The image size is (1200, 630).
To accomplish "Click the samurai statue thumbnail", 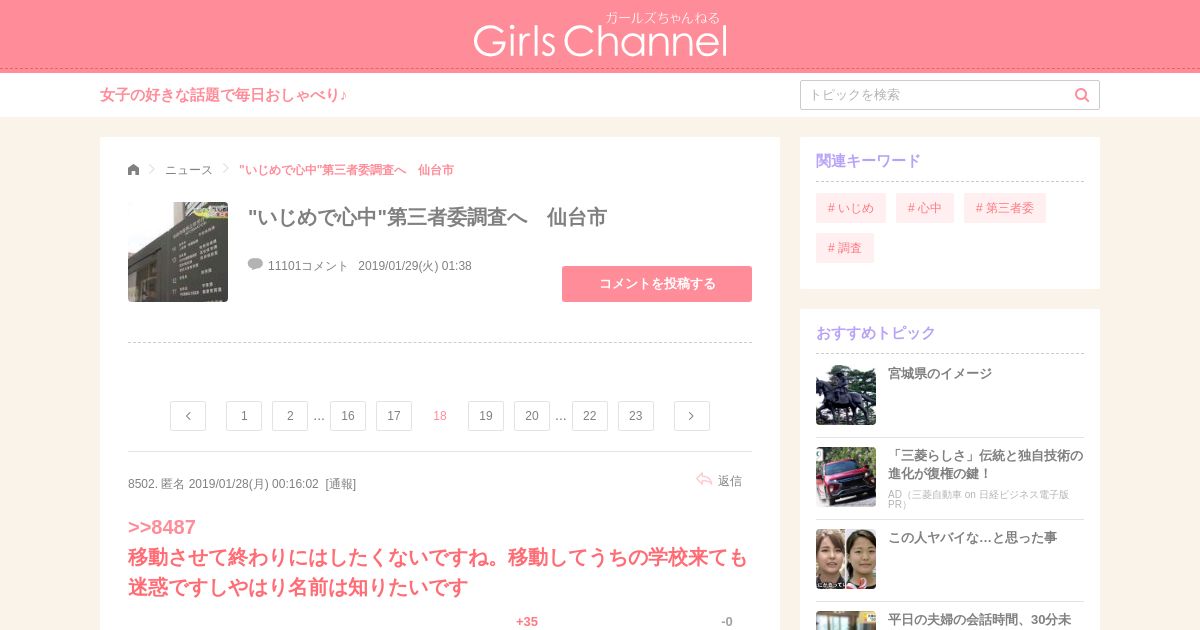I will pyautogui.click(x=846, y=395).
